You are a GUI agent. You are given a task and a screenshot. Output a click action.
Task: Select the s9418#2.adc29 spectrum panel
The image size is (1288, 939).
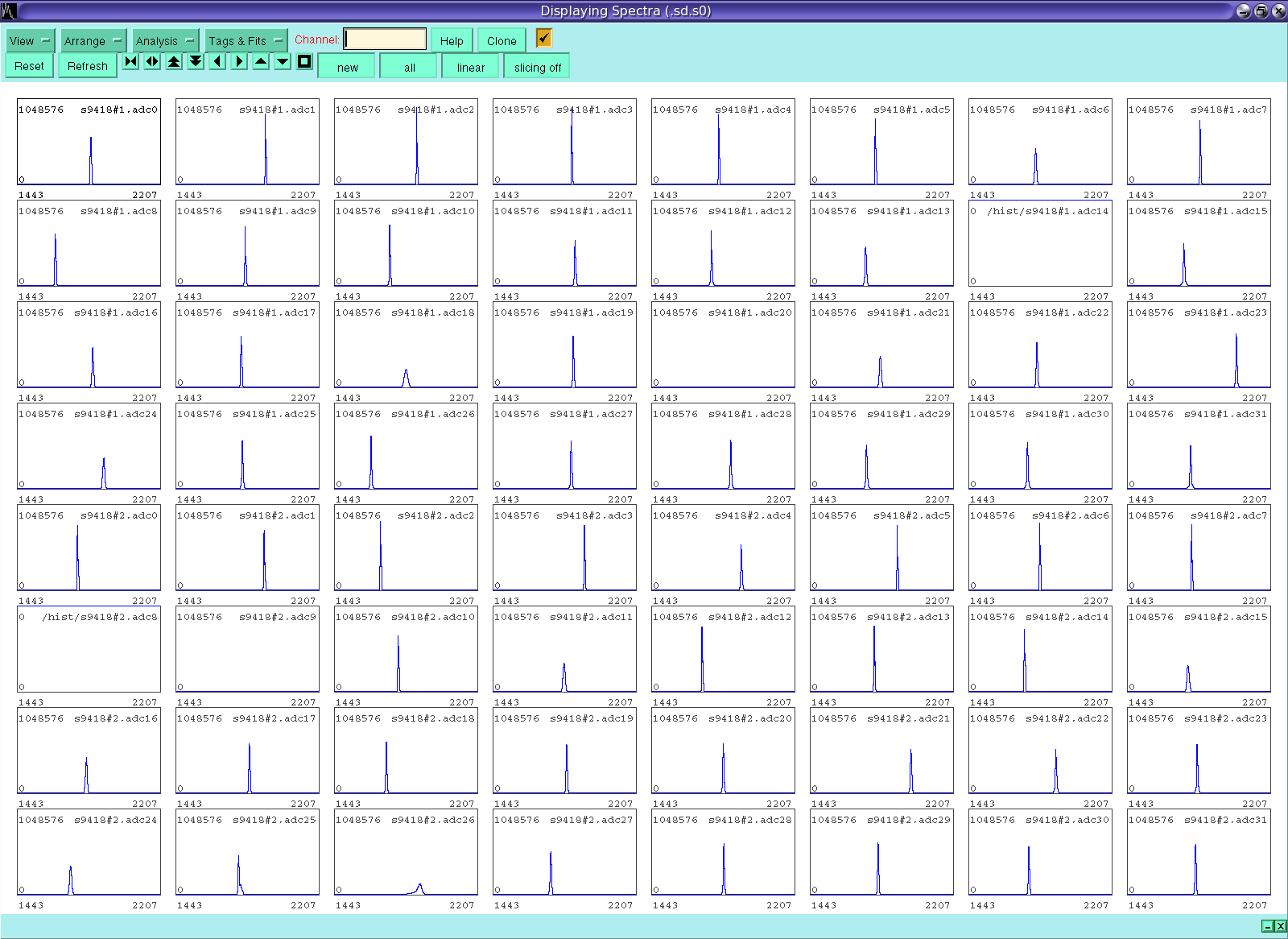click(881, 852)
